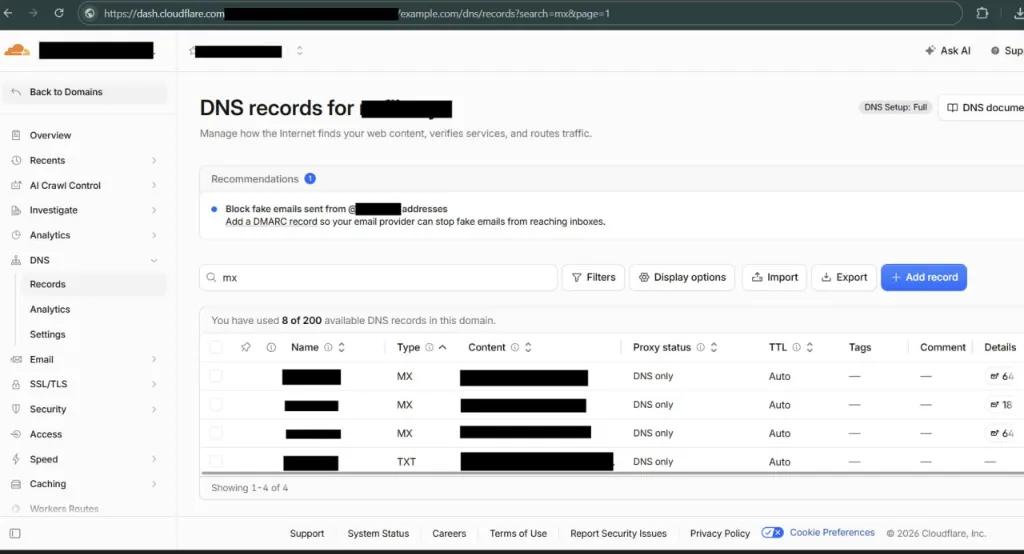This screenshot has width=1024, height=554.
Task: Sort records by Proxy status
Action: coord(714,348)
